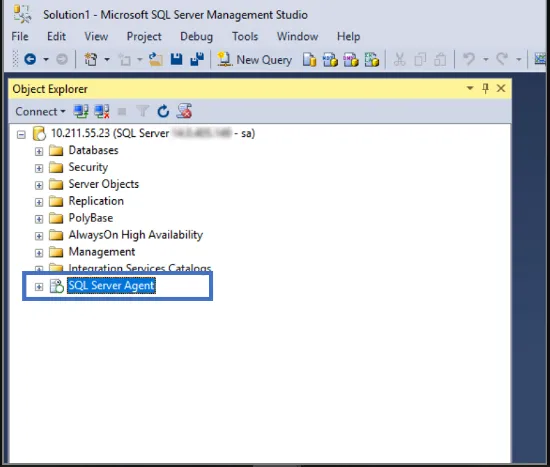This screenshot has width=550, height=467.
Task: Open the Edit menu
Action: coord(56,36)
